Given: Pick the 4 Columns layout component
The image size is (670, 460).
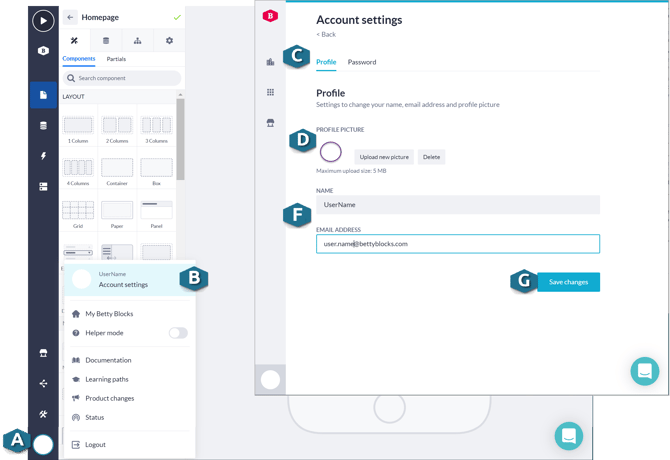Looking at the screenshot, I should click(78, 171).
